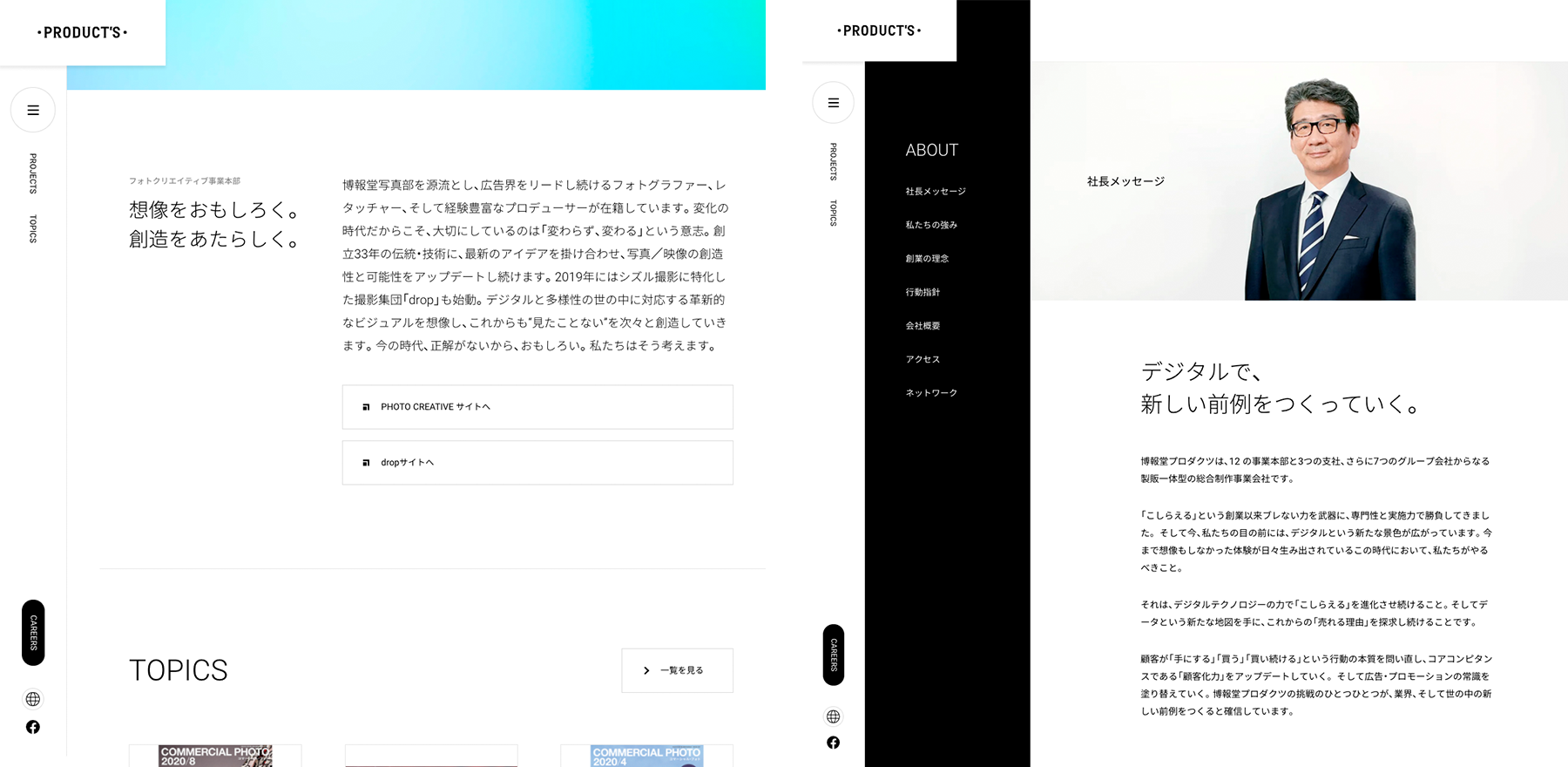Screen dimensions: 1568x767
Task: Open TOPICS in left page sidebar
Action: click(33, 228)
